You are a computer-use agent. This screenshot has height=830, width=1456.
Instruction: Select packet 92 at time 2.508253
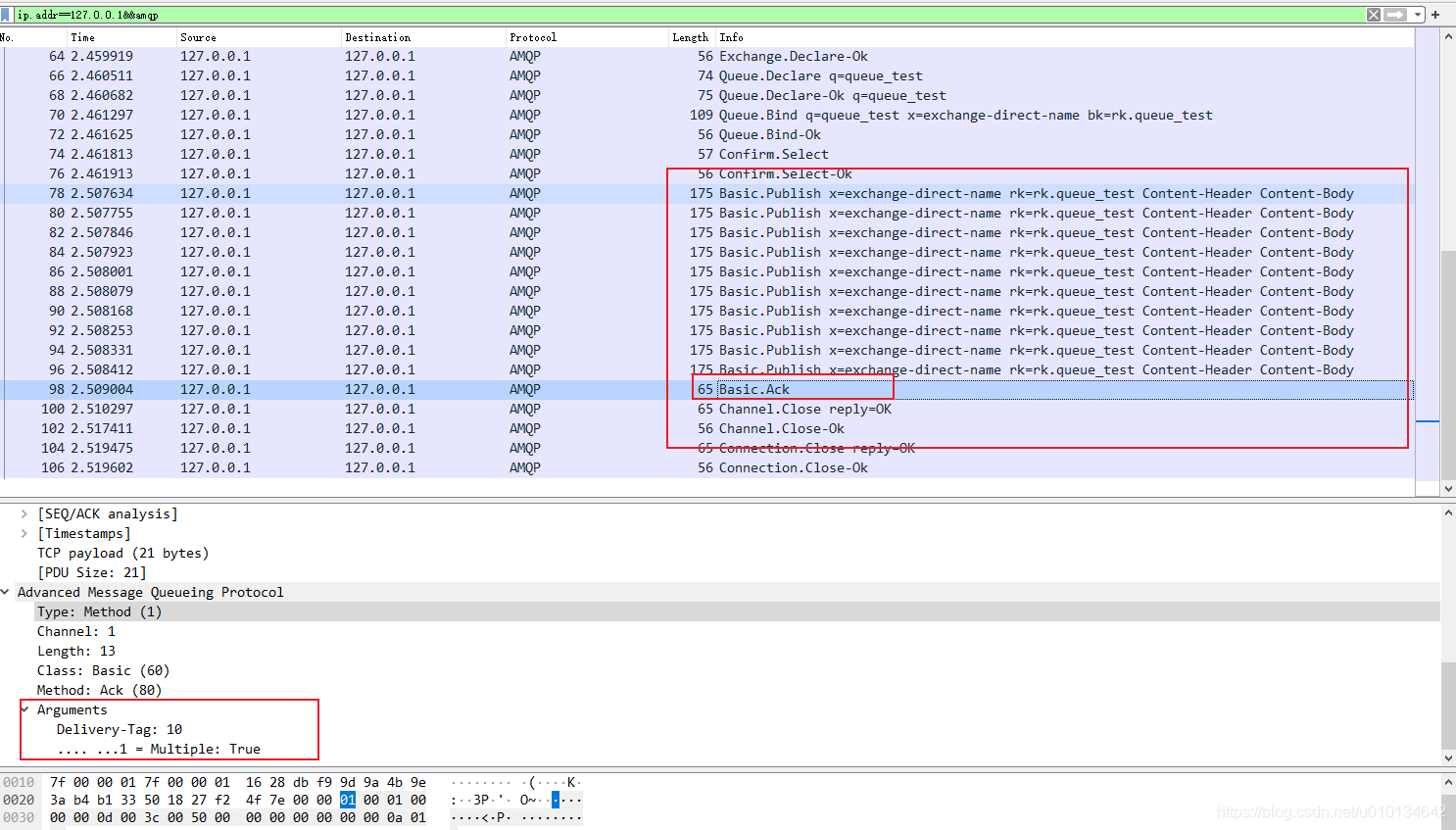pyautogui.click(x=707, y=330)
